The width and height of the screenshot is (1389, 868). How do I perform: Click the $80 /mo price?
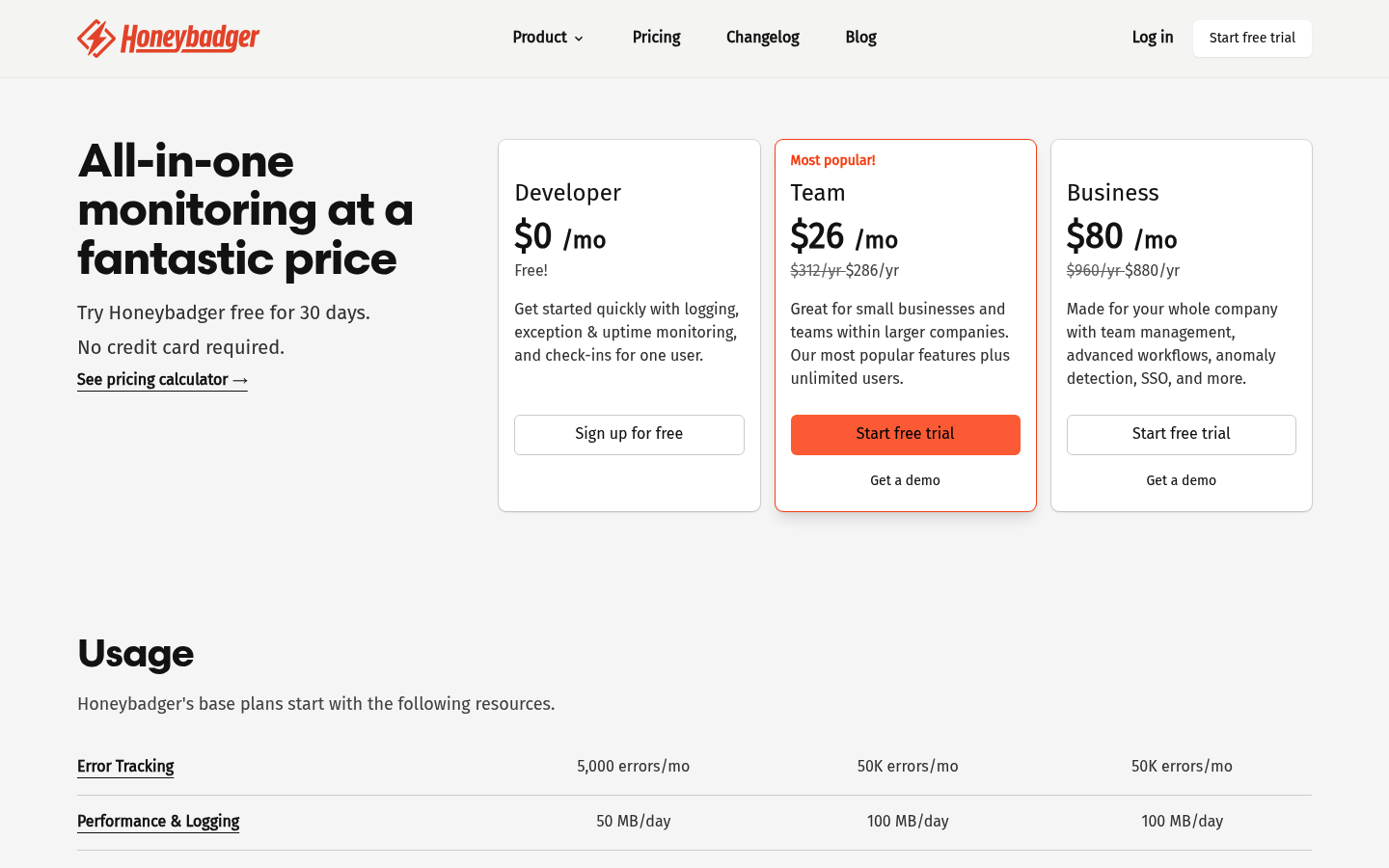[x=1122, y=236]
